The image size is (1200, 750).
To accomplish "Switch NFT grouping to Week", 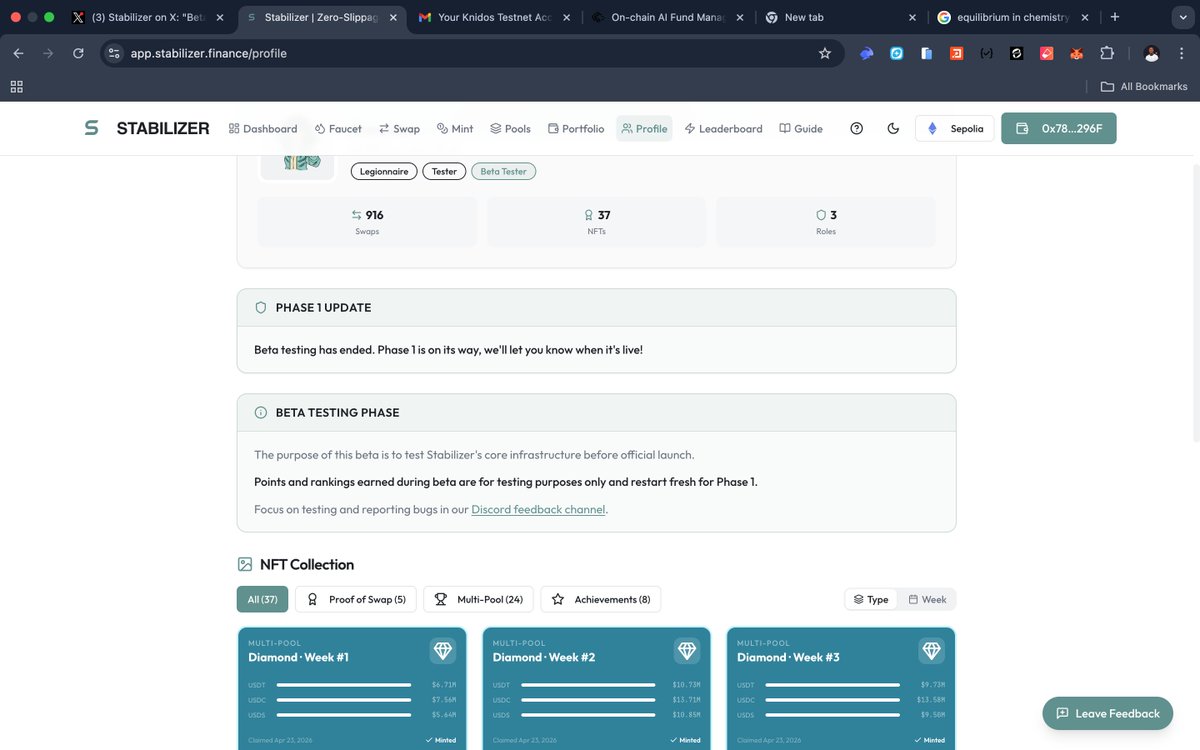I will click(927, 599).
